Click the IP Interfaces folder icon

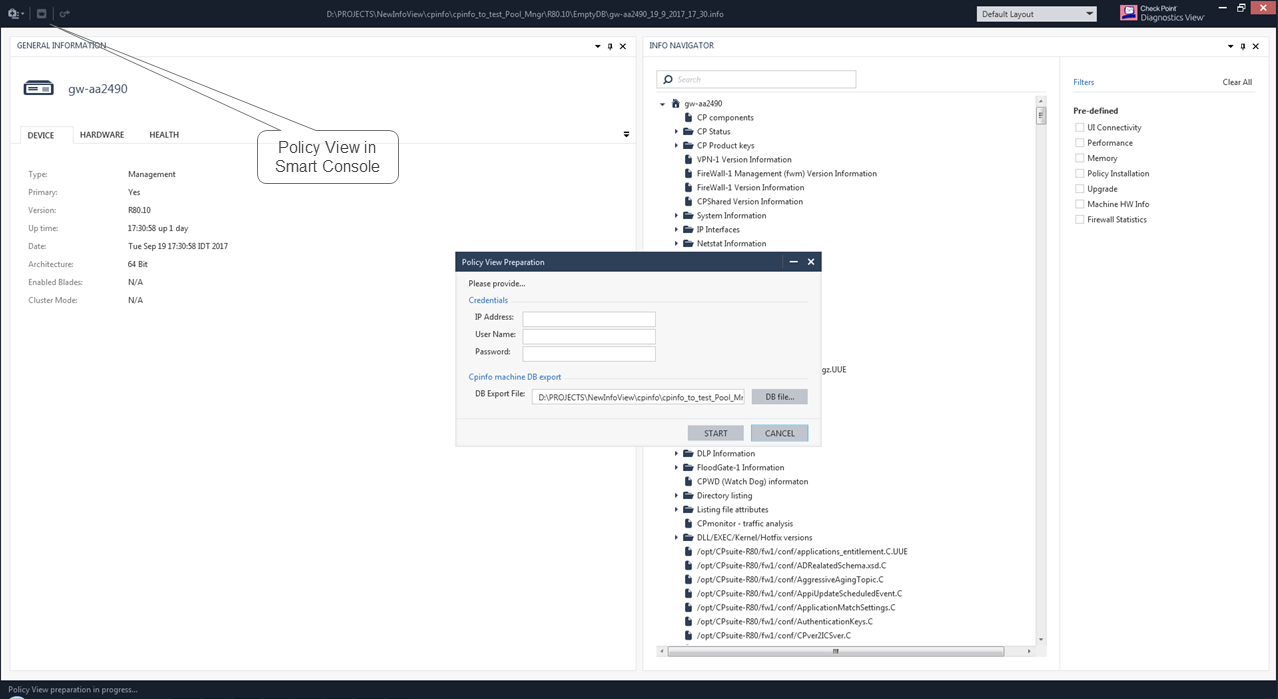(688, 229)
